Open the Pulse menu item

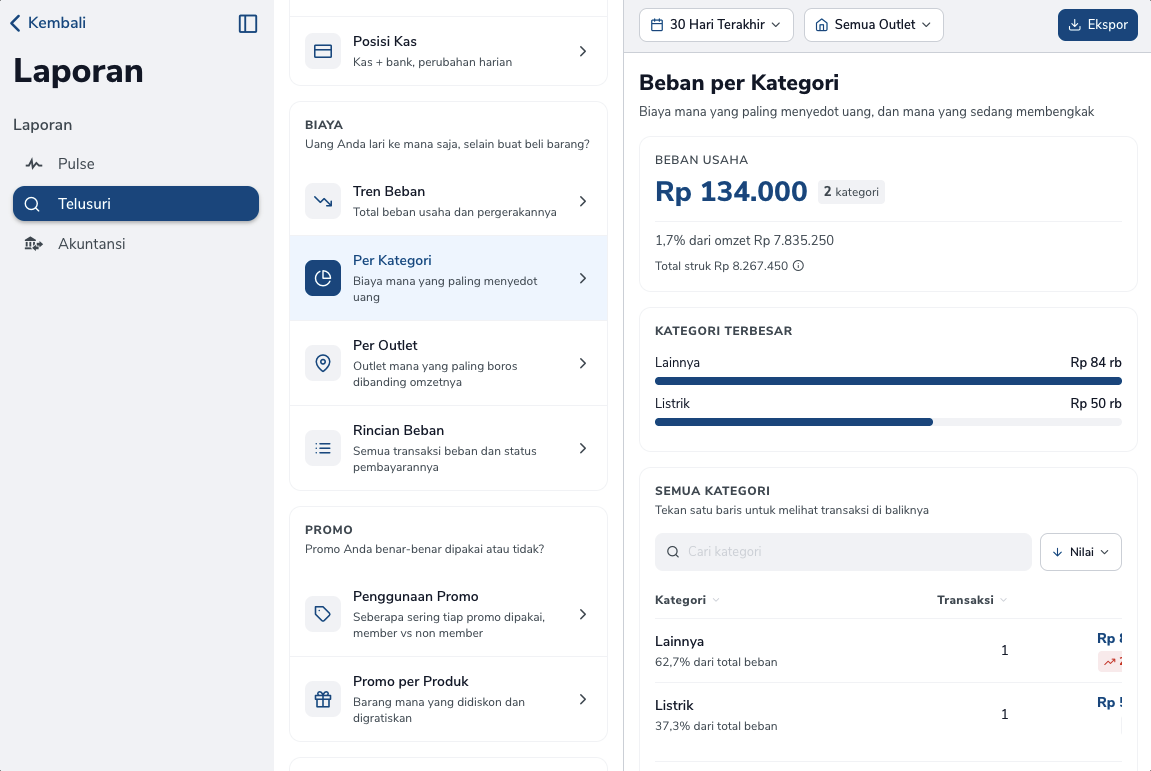[x=136, y=164]
